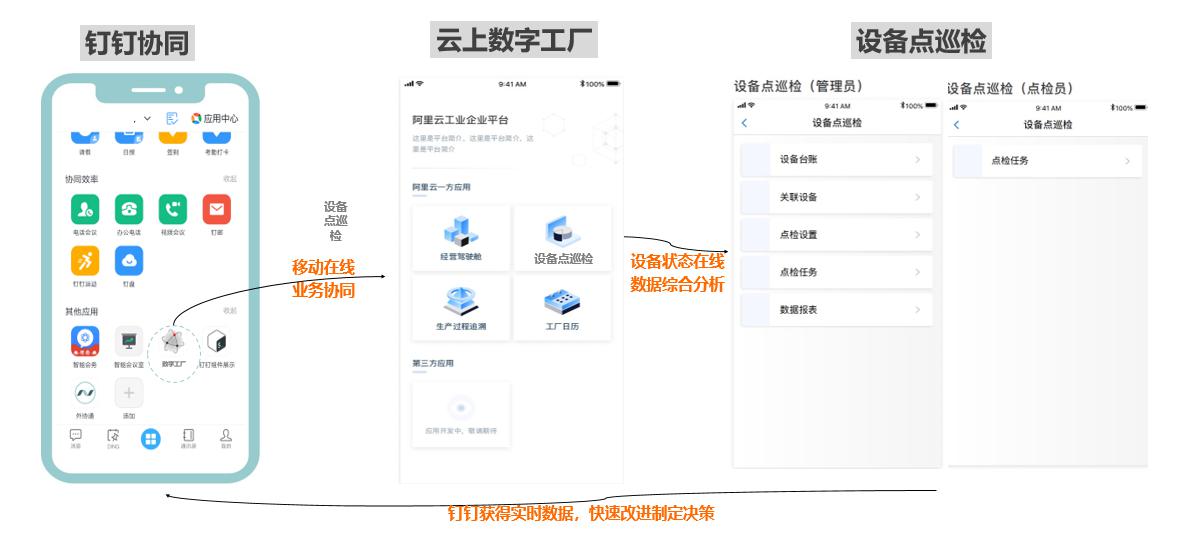Switch to the 我的 profile tab
Viewport: 1182px width, 547px height.
[225, 439]
